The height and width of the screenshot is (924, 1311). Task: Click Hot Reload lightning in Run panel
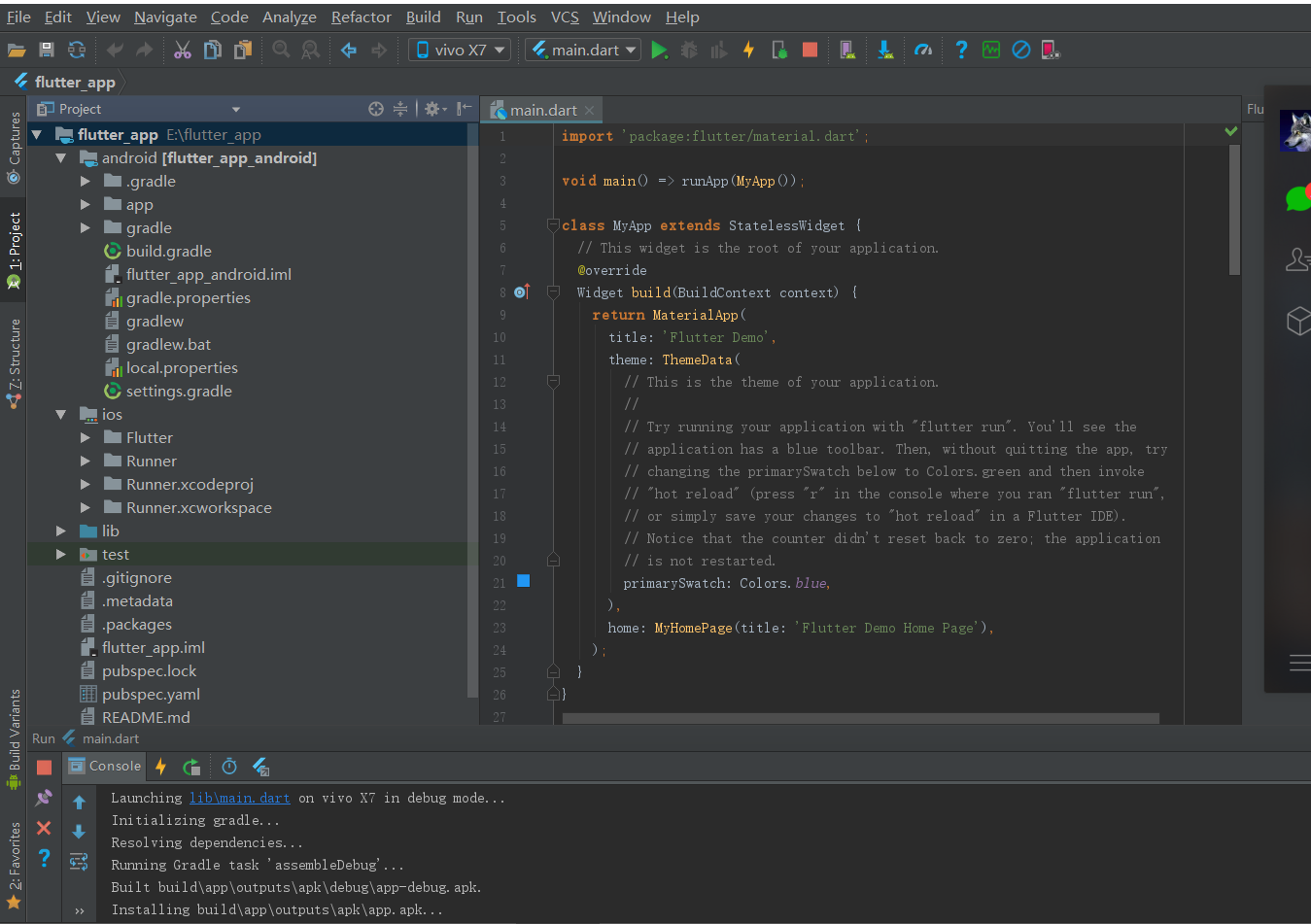(160, 767)
